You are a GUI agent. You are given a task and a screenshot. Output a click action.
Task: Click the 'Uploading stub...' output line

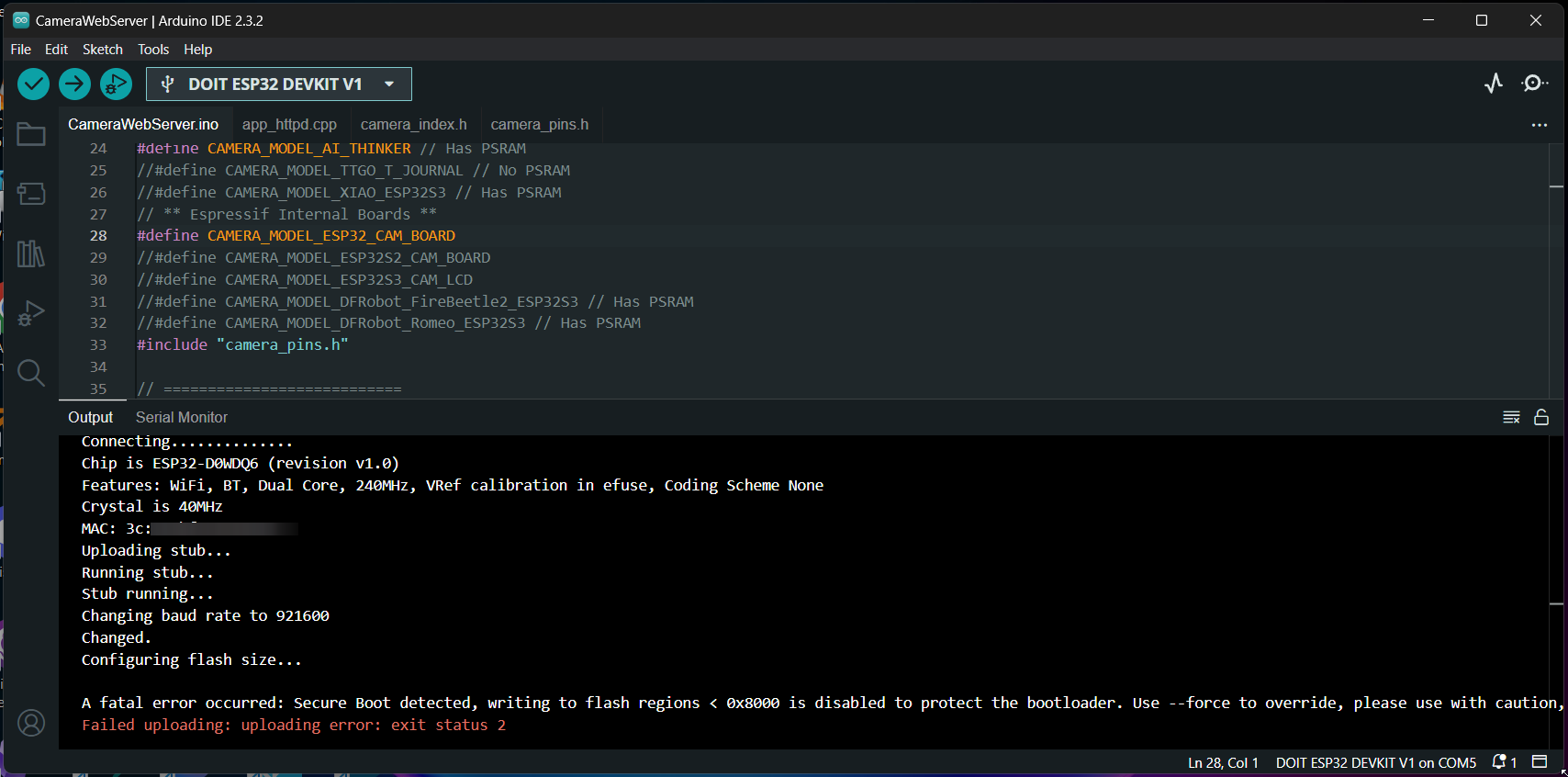(156, 551)
